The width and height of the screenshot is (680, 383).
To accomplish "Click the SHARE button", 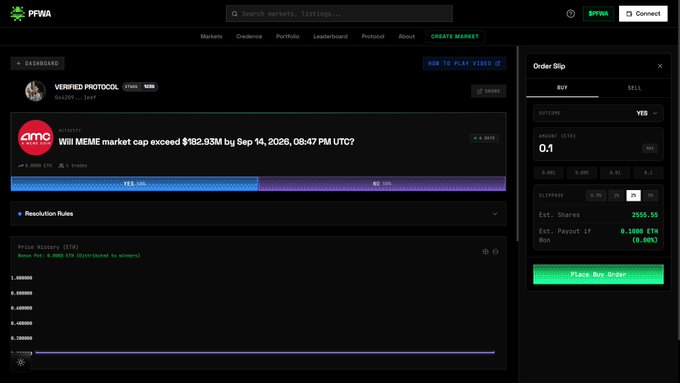I will point(488,91).
